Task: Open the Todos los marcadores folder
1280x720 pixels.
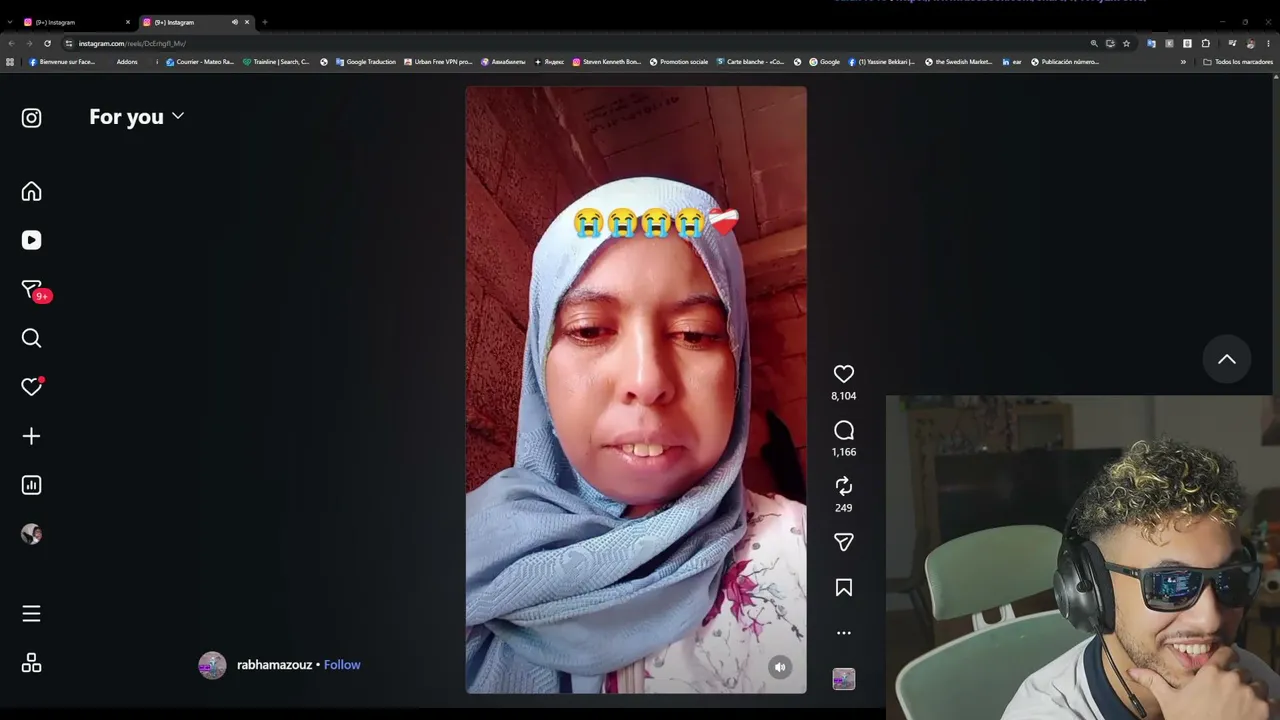Action: (1238, 62)
